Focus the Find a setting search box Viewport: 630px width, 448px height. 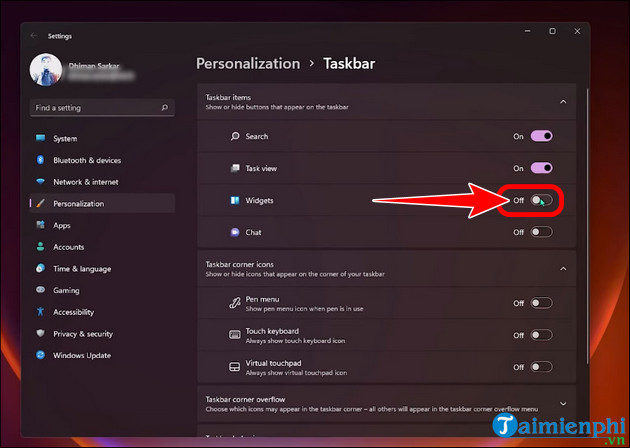pyautogui.click(x=102, y=108)
